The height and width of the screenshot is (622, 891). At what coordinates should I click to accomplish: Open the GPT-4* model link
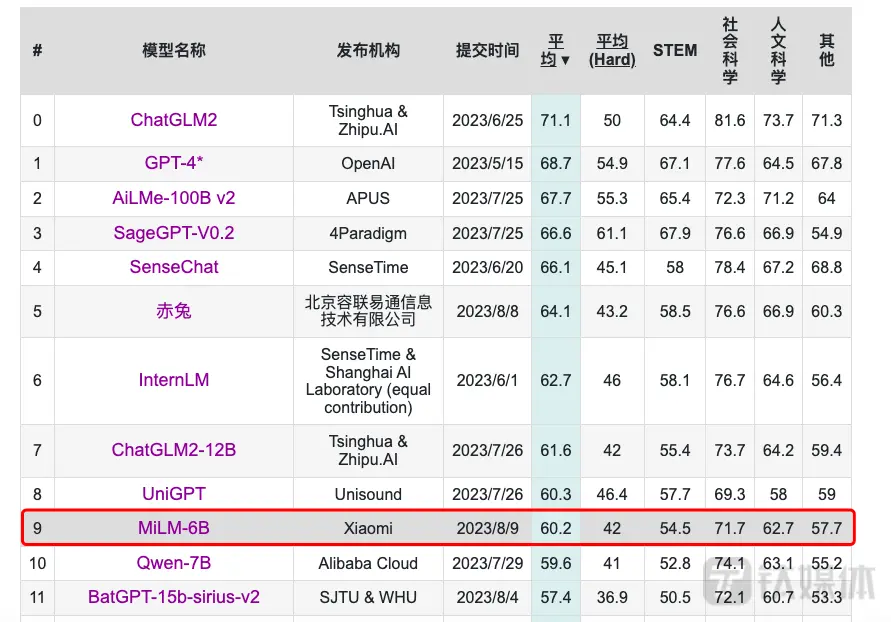click(173, 163)
